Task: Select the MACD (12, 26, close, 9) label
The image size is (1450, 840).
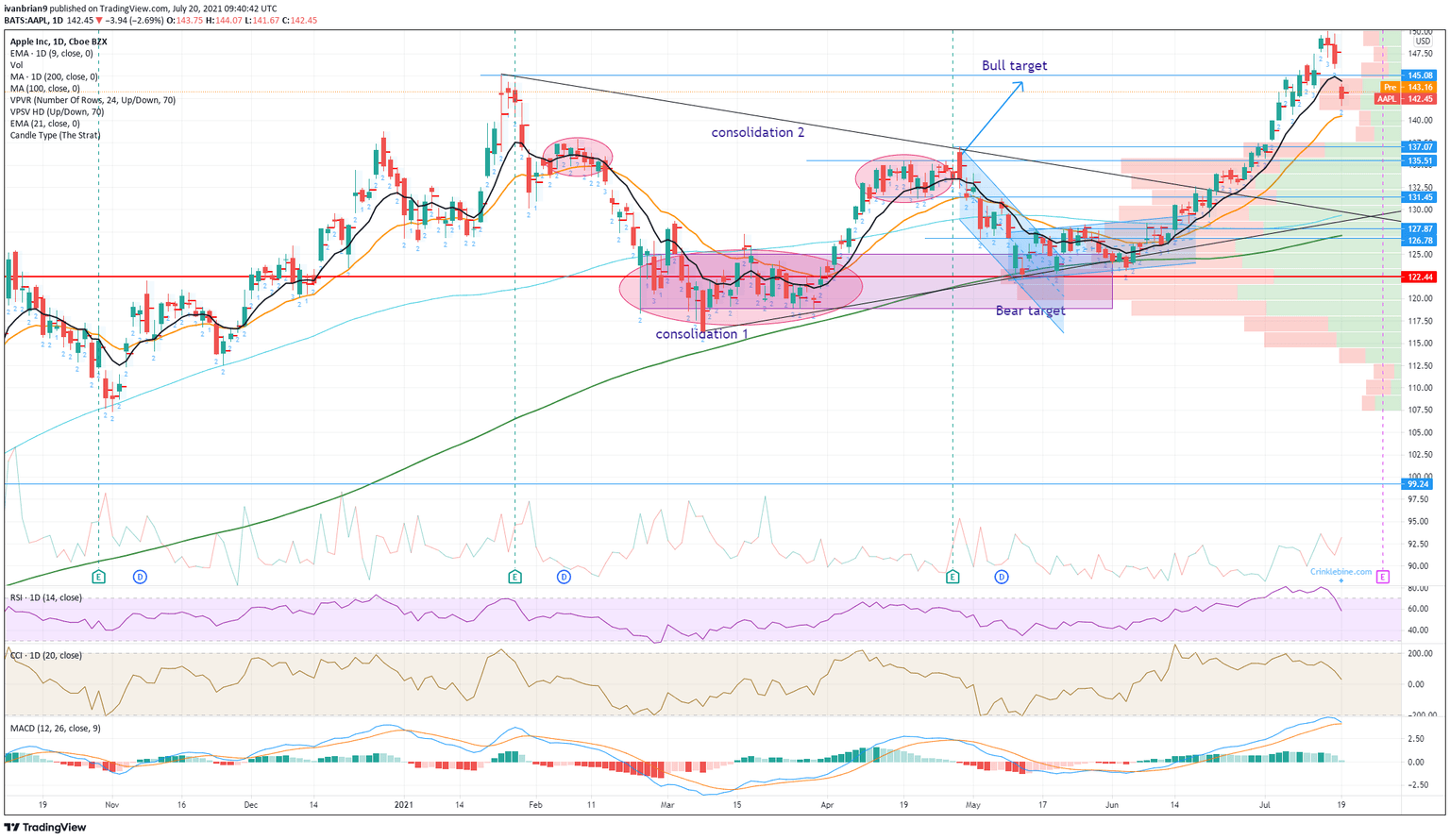Action: point(55,728)
